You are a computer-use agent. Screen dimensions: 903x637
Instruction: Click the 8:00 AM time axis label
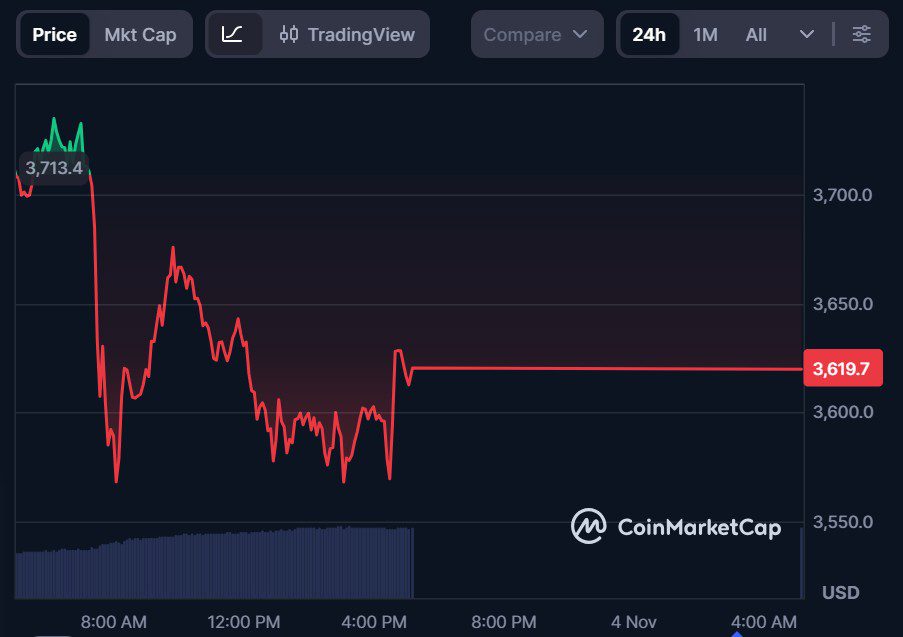click(113, 622)
